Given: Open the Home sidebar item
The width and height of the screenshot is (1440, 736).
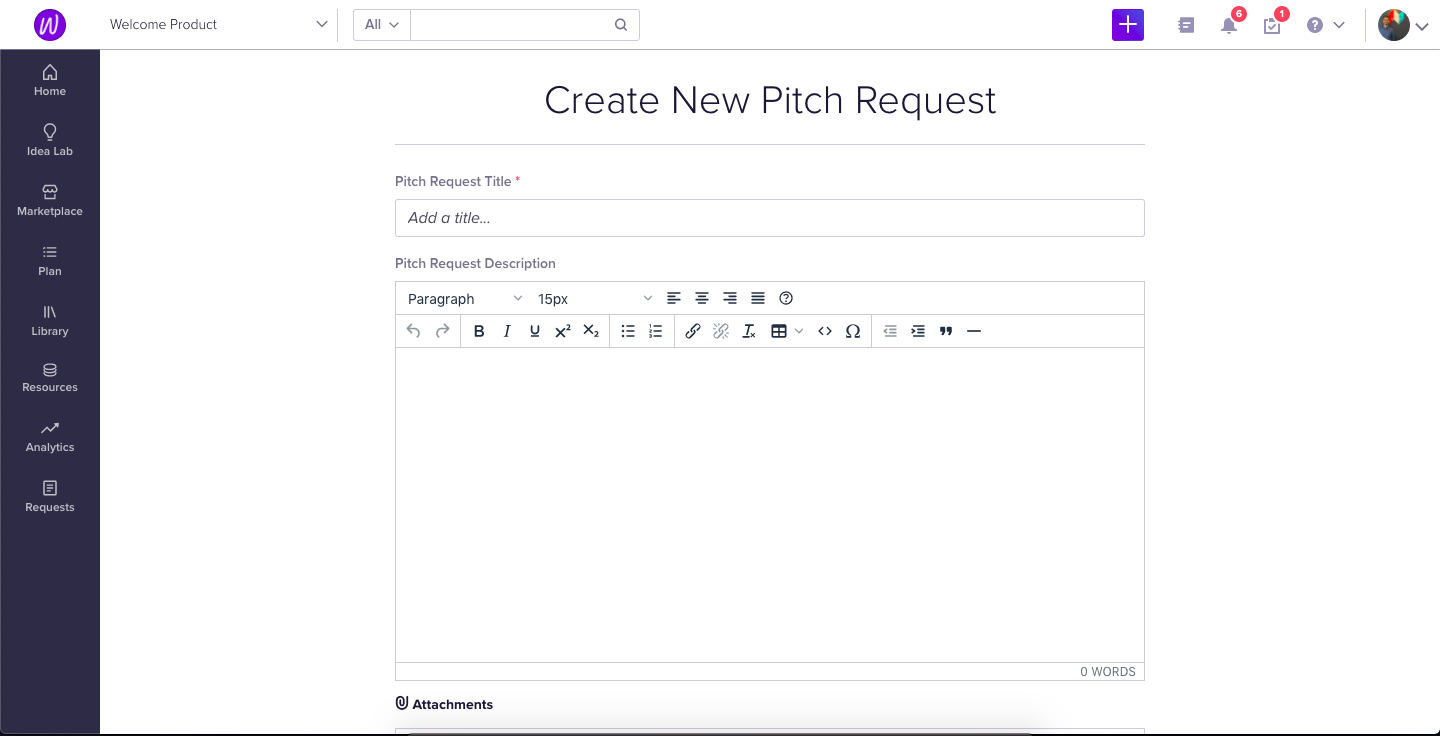Looking at the screenshot, I should (x=50, y=80).
